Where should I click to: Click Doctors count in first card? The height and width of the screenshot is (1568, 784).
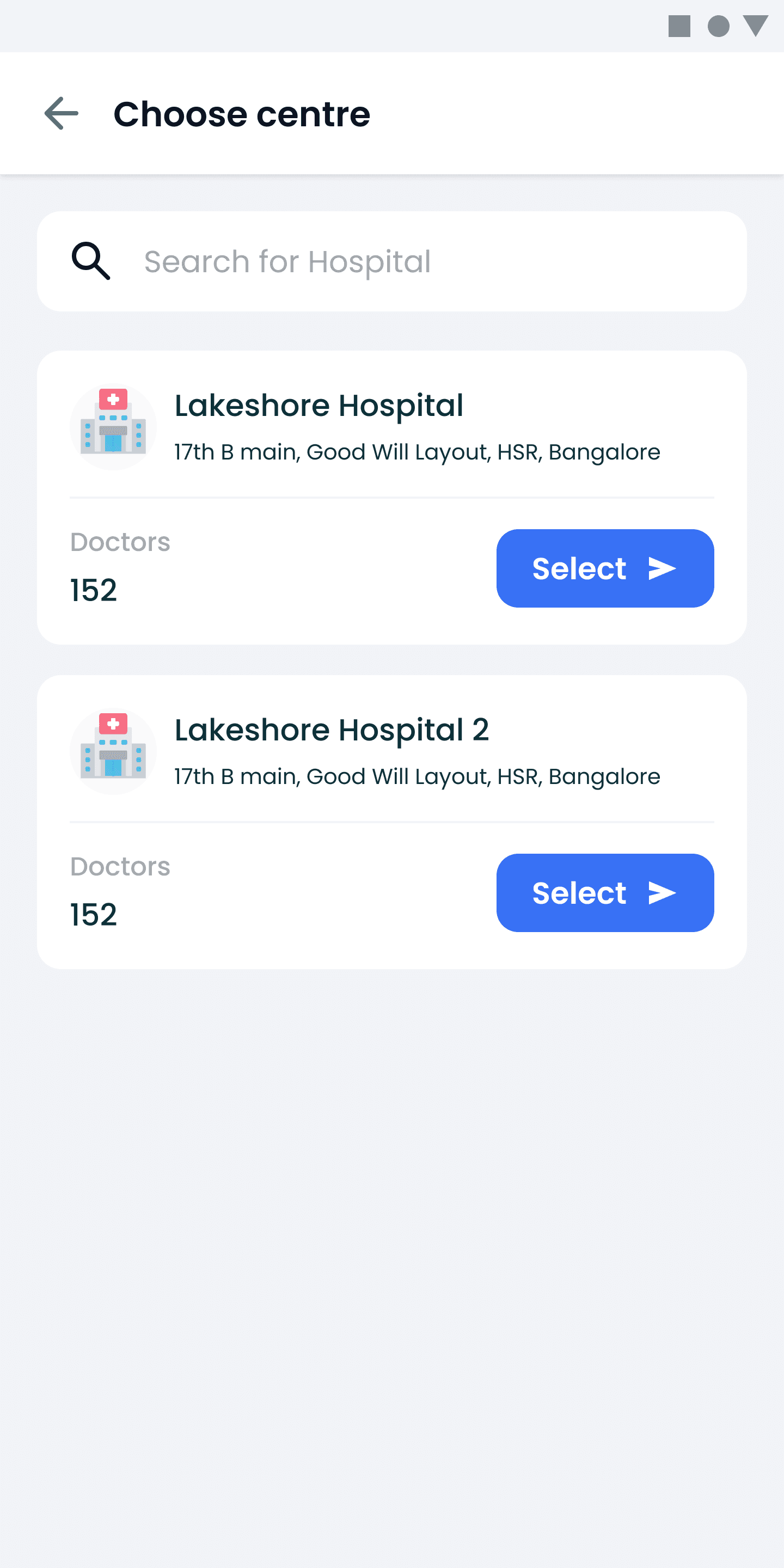(x=93, y=590)
